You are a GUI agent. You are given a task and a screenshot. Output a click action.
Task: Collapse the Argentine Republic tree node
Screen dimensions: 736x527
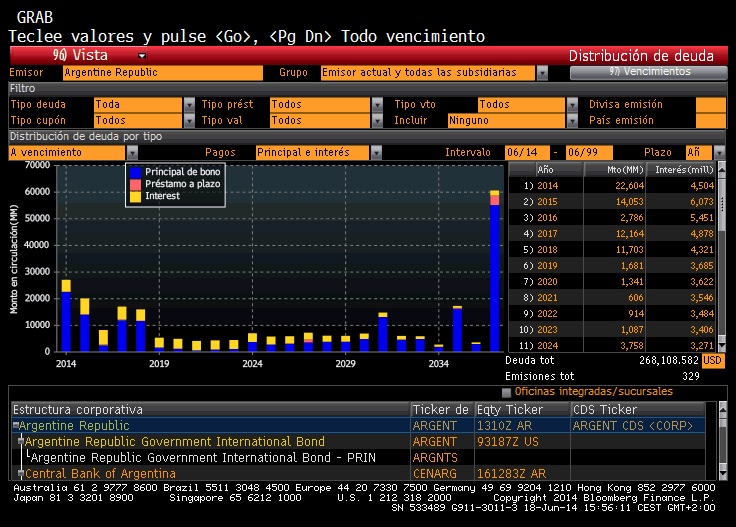pos(16,425)
